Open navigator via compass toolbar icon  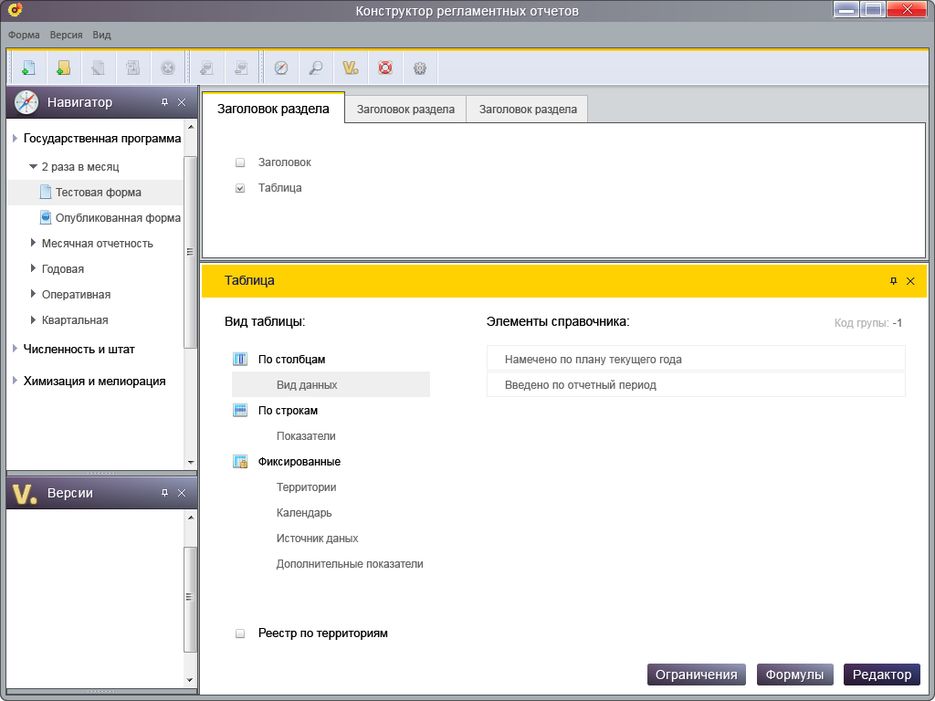[281, 67]
